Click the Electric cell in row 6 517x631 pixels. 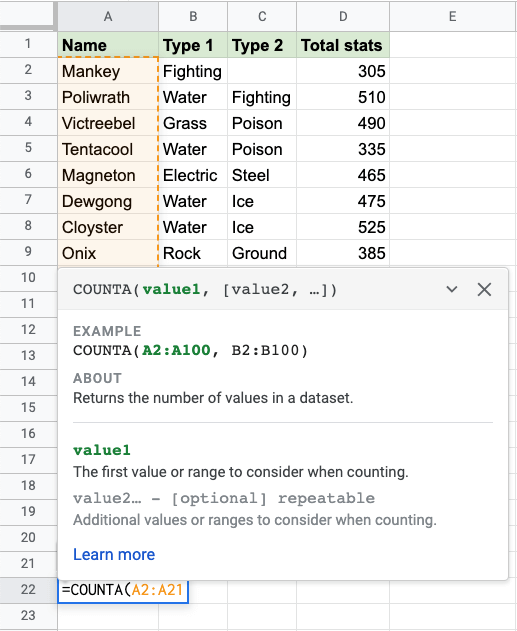click(193, 175)
